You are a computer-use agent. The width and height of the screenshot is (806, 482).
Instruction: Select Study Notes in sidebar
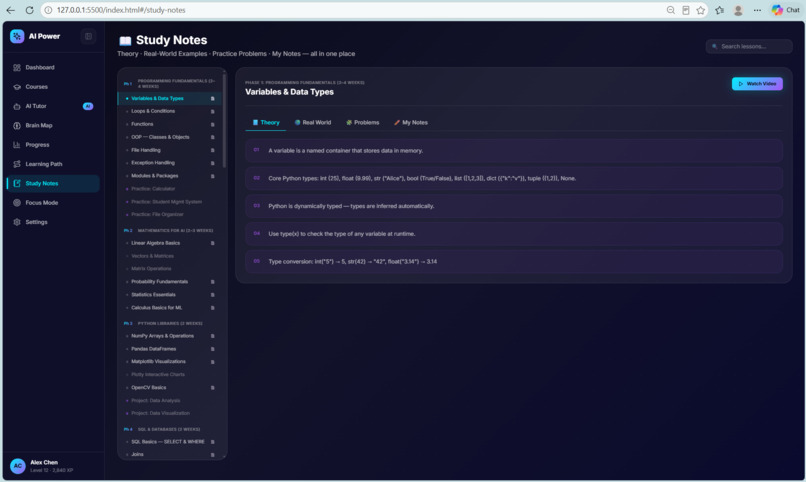53,183
